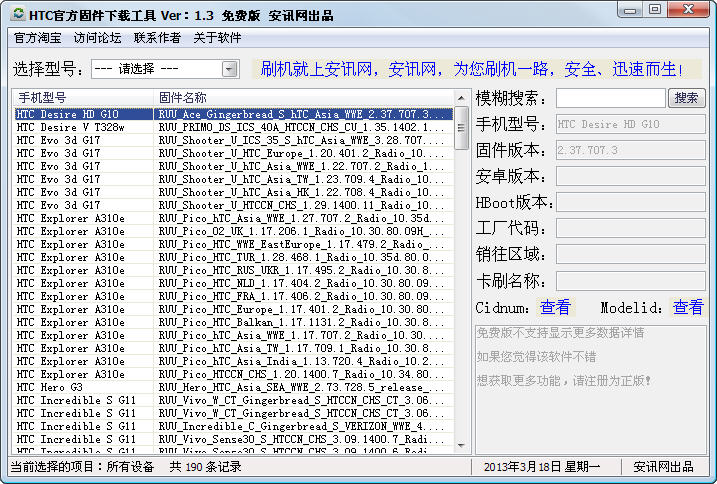Screen dimensions: 717x484
Task: Select firmware RUU_Pico_HTC_WWE_EastEurope_1.17.479.2
Action: coord(234,244)
